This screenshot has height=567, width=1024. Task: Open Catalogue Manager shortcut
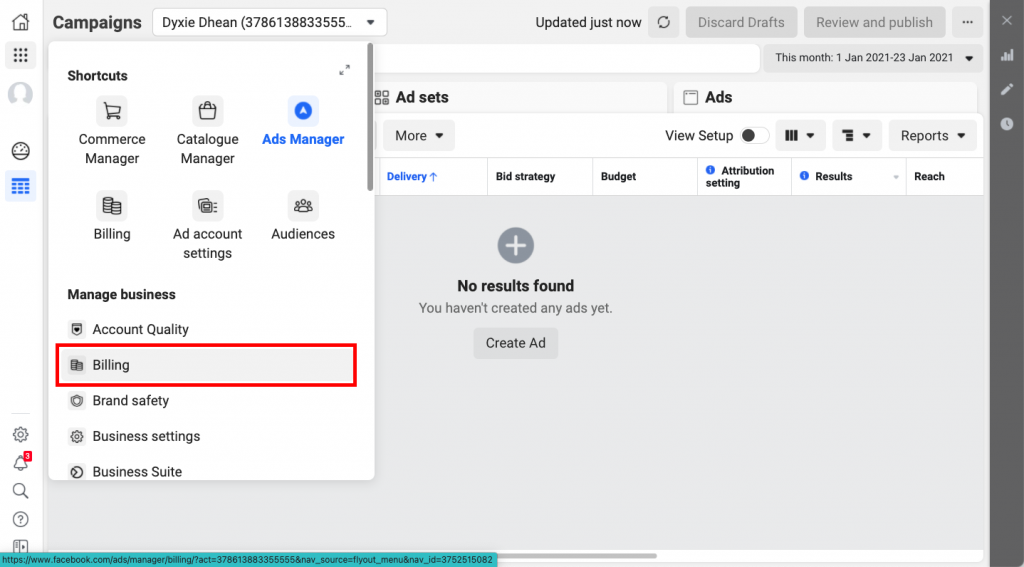coord(207,130)
